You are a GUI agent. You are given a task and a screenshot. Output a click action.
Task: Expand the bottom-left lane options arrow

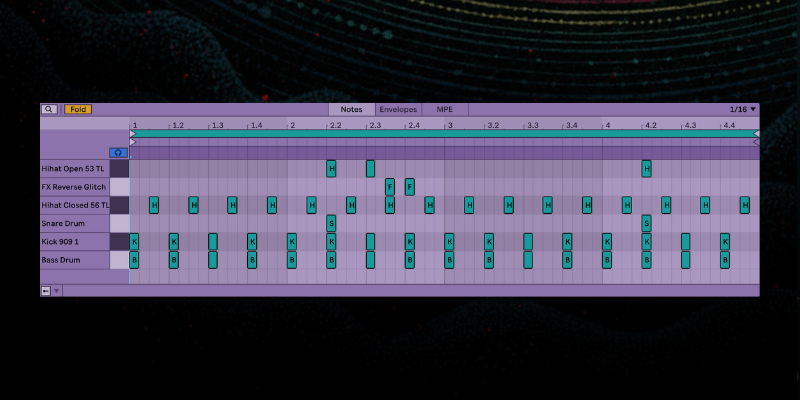click(57, 291)
